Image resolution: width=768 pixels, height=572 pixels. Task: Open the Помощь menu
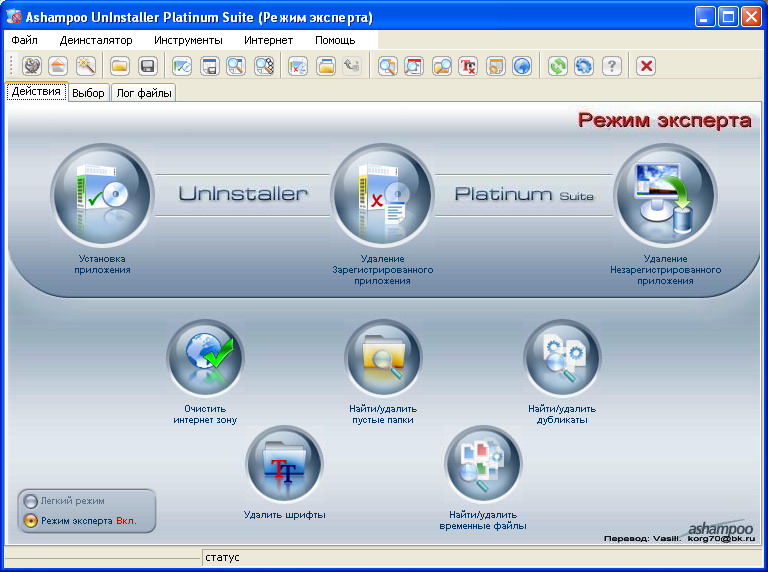335,40
